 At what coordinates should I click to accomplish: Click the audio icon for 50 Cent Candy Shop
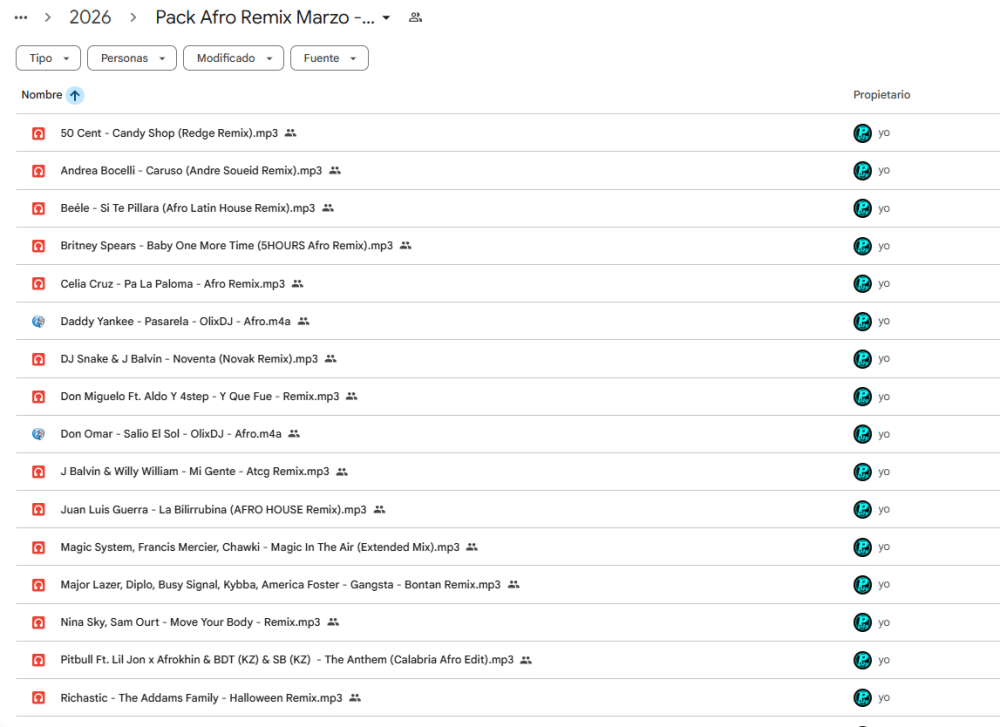point(38,133)
